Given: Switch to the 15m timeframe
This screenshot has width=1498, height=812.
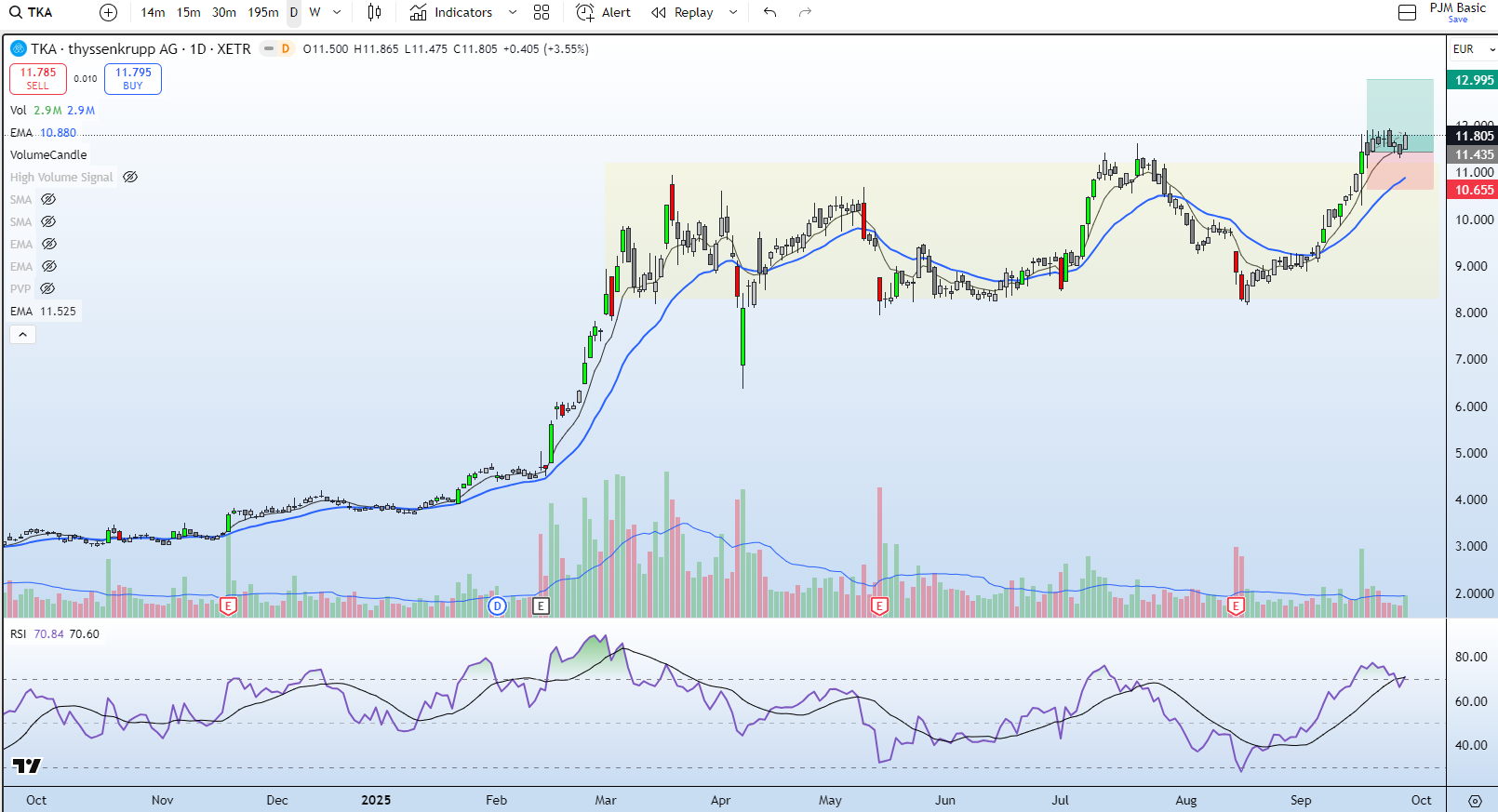Looking at the screenshot, I should [x=189, y=12].
